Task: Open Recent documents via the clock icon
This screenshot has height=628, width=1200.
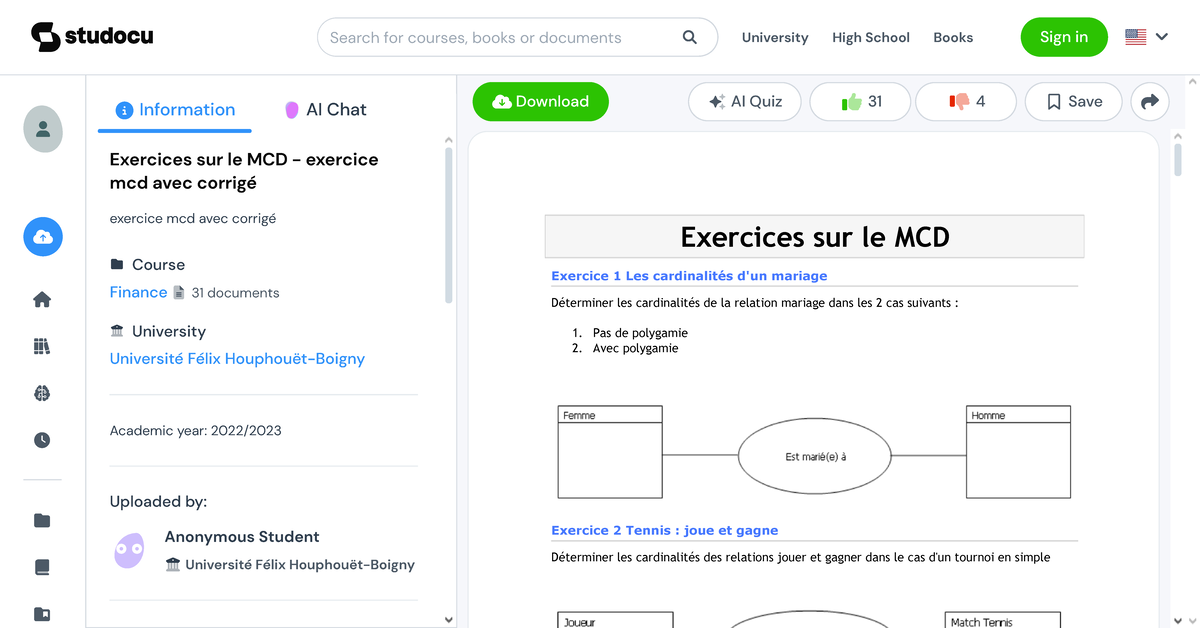Action: [x=42, y=439]
